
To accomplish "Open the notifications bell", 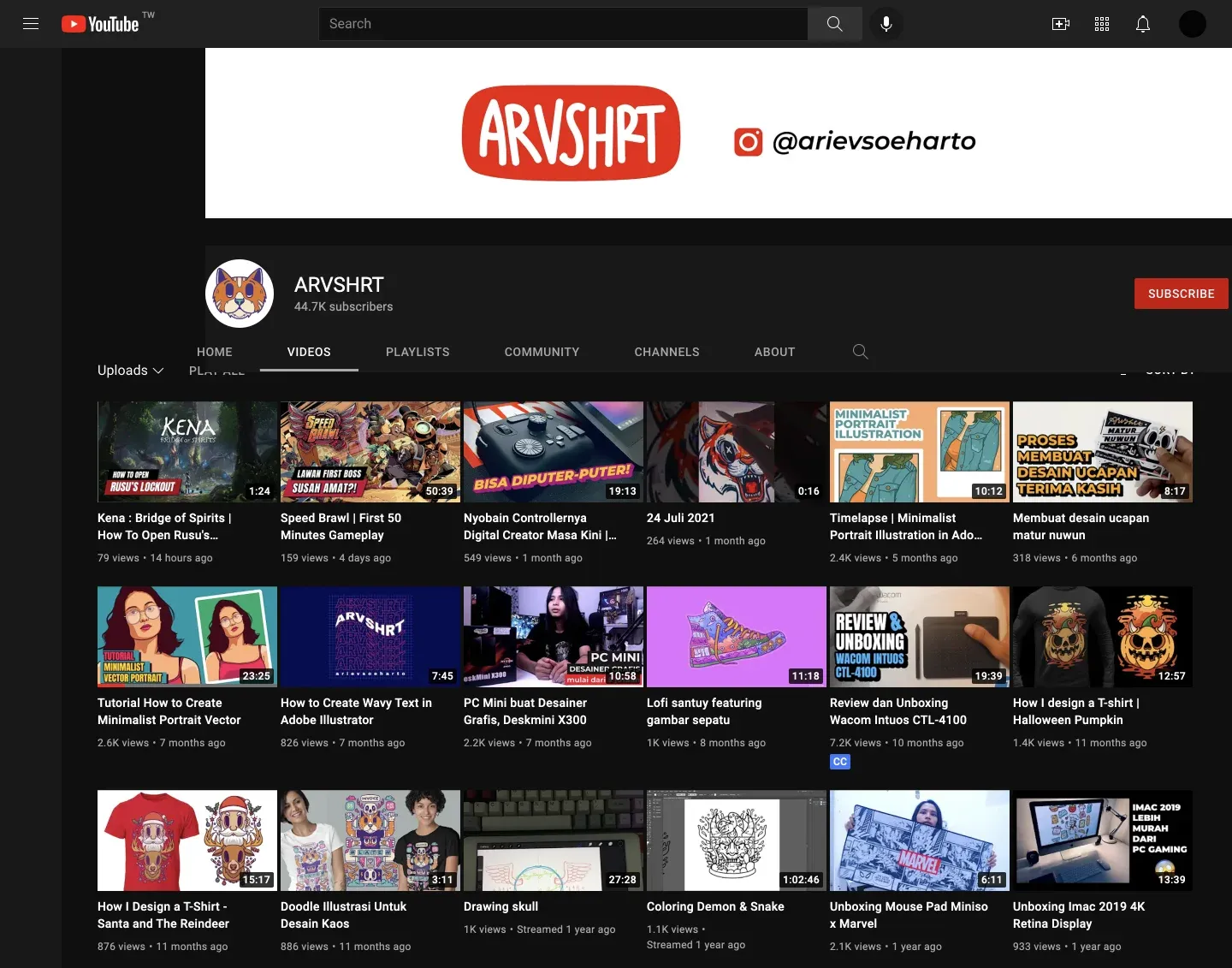I will point(1143,24).
